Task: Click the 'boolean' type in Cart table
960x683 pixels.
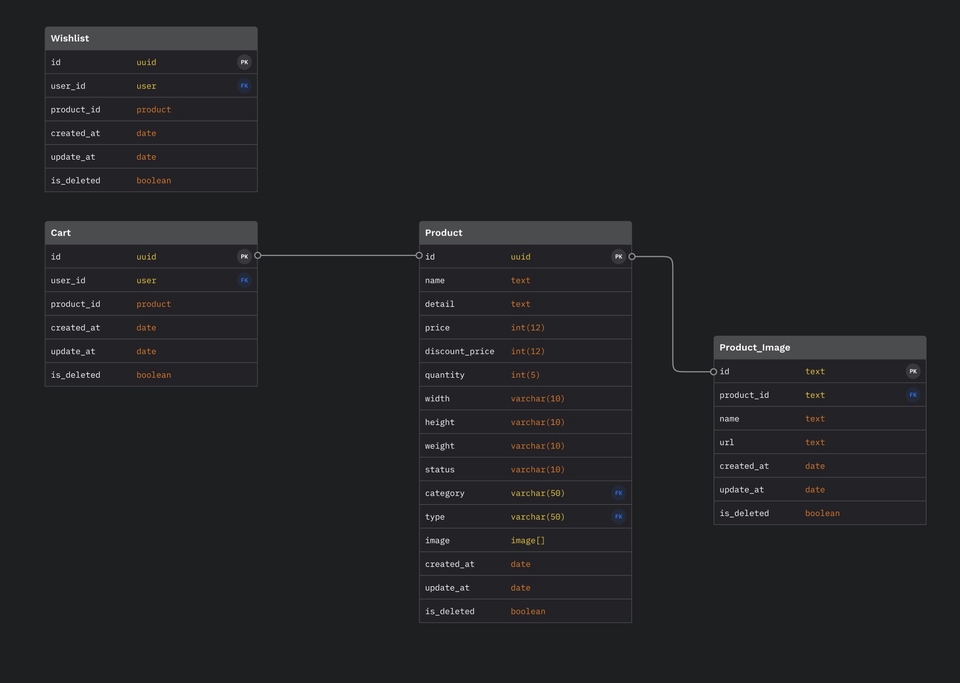Action: (154, 375)
